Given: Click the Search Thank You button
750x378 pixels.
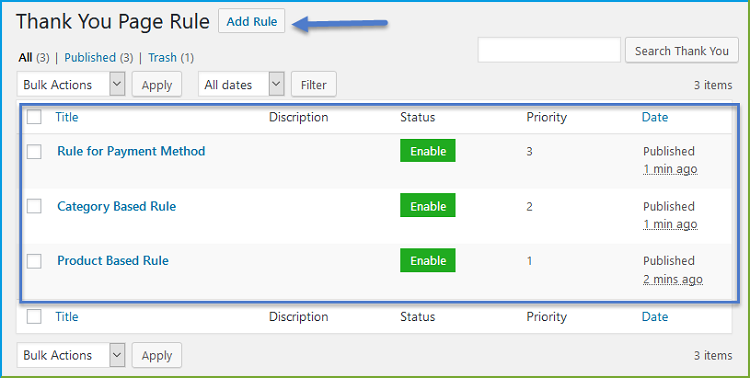Looking at the screenshot, I should click(682, 51).
